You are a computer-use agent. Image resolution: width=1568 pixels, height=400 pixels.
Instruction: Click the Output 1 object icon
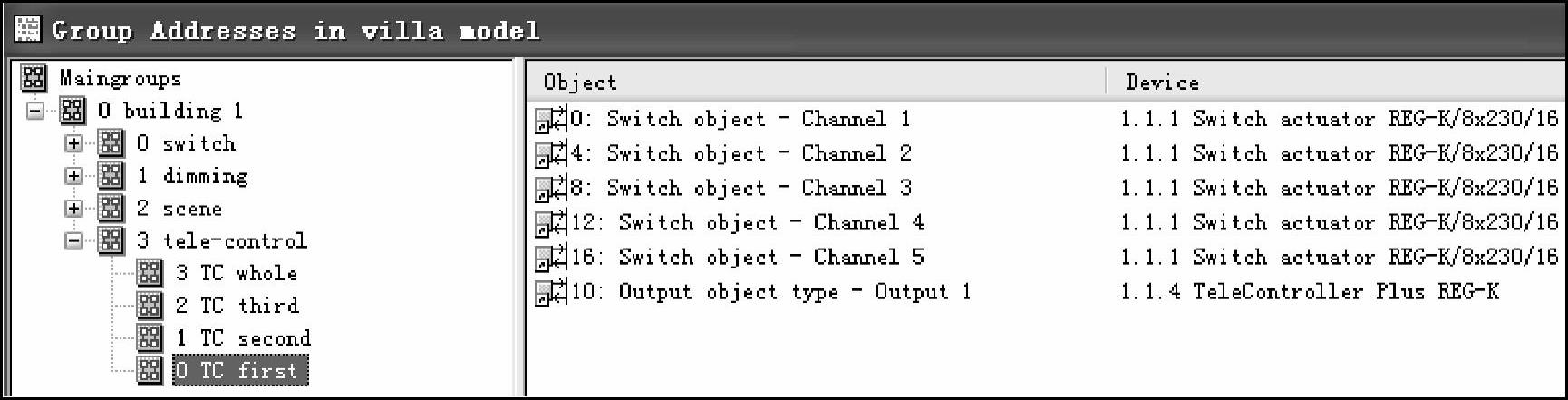tap(550, 293)
